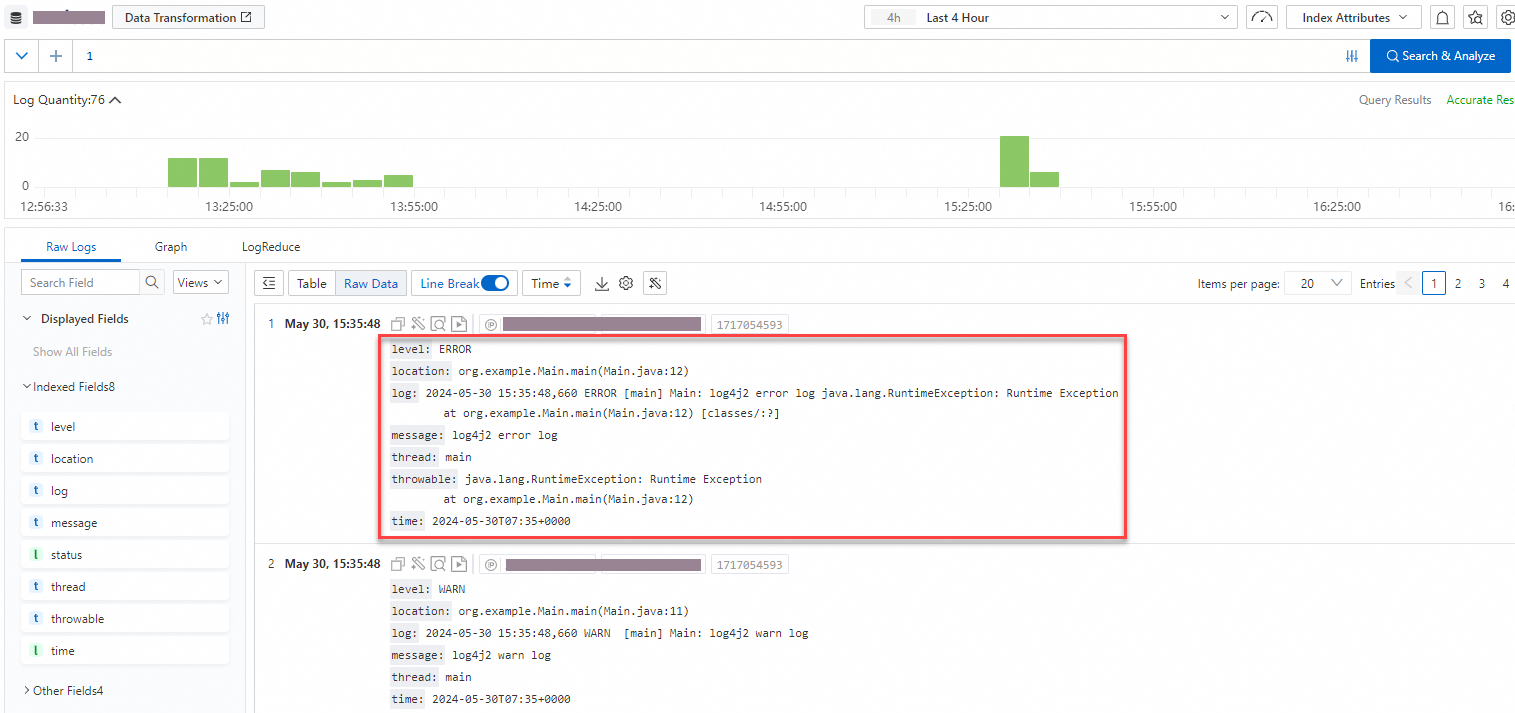Screen dimensions: 1515x713
Task: Click the 1717054593 timestamp tag on entry 1
Action: tap(749, 324)
